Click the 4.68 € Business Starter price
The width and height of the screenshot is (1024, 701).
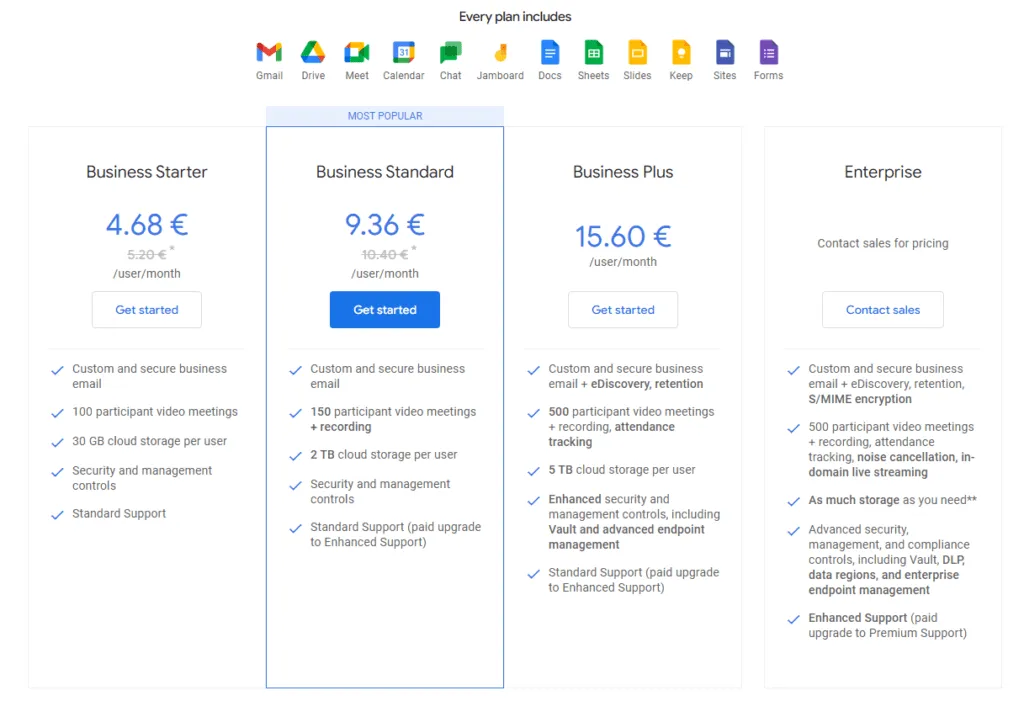147,224
